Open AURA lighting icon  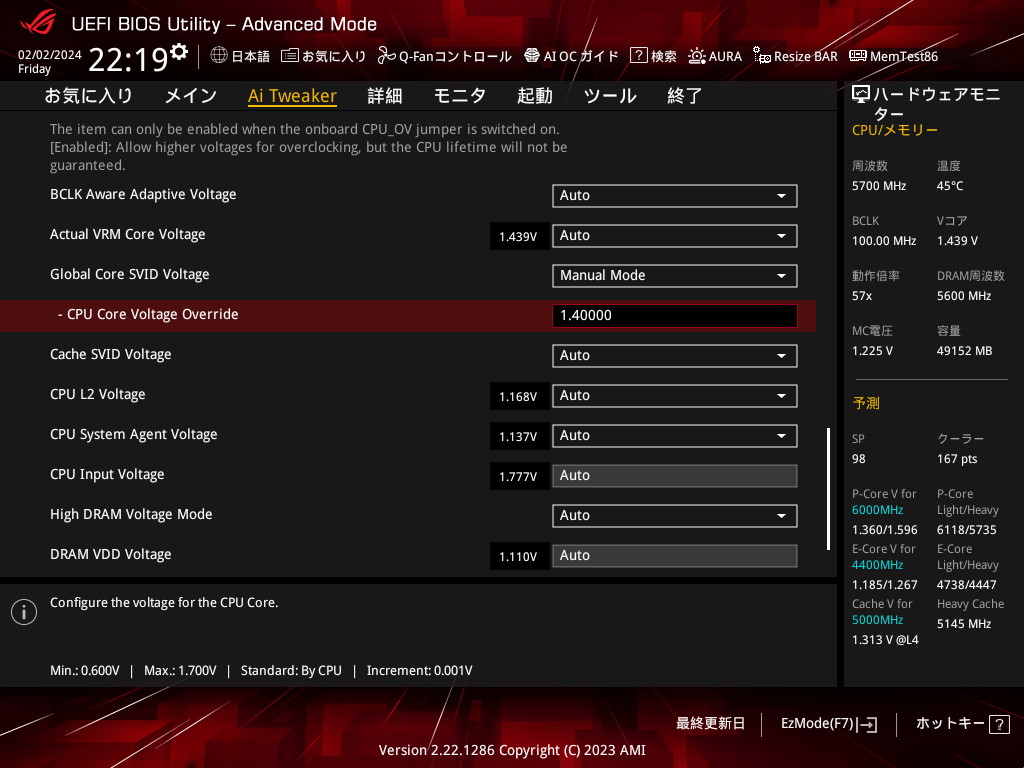coord(697,56)
